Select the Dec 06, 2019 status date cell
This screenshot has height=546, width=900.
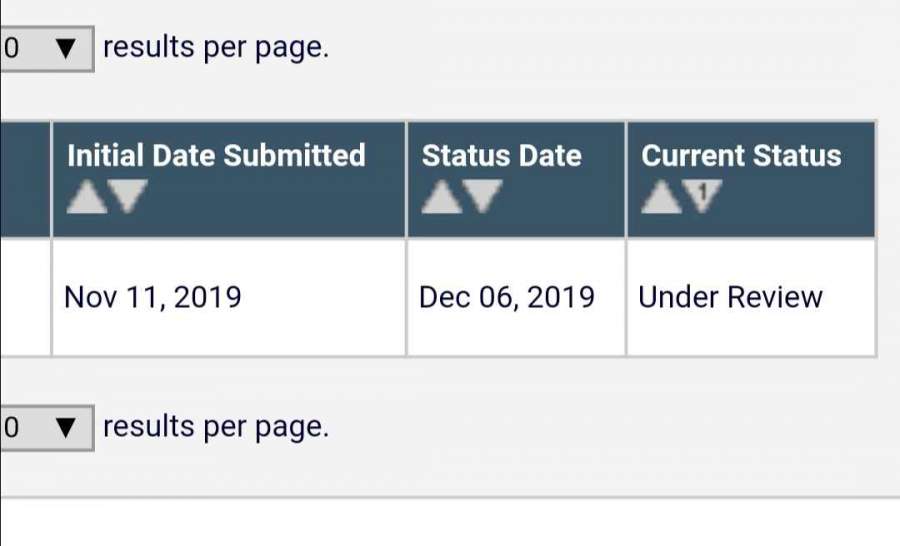[506, 297]
